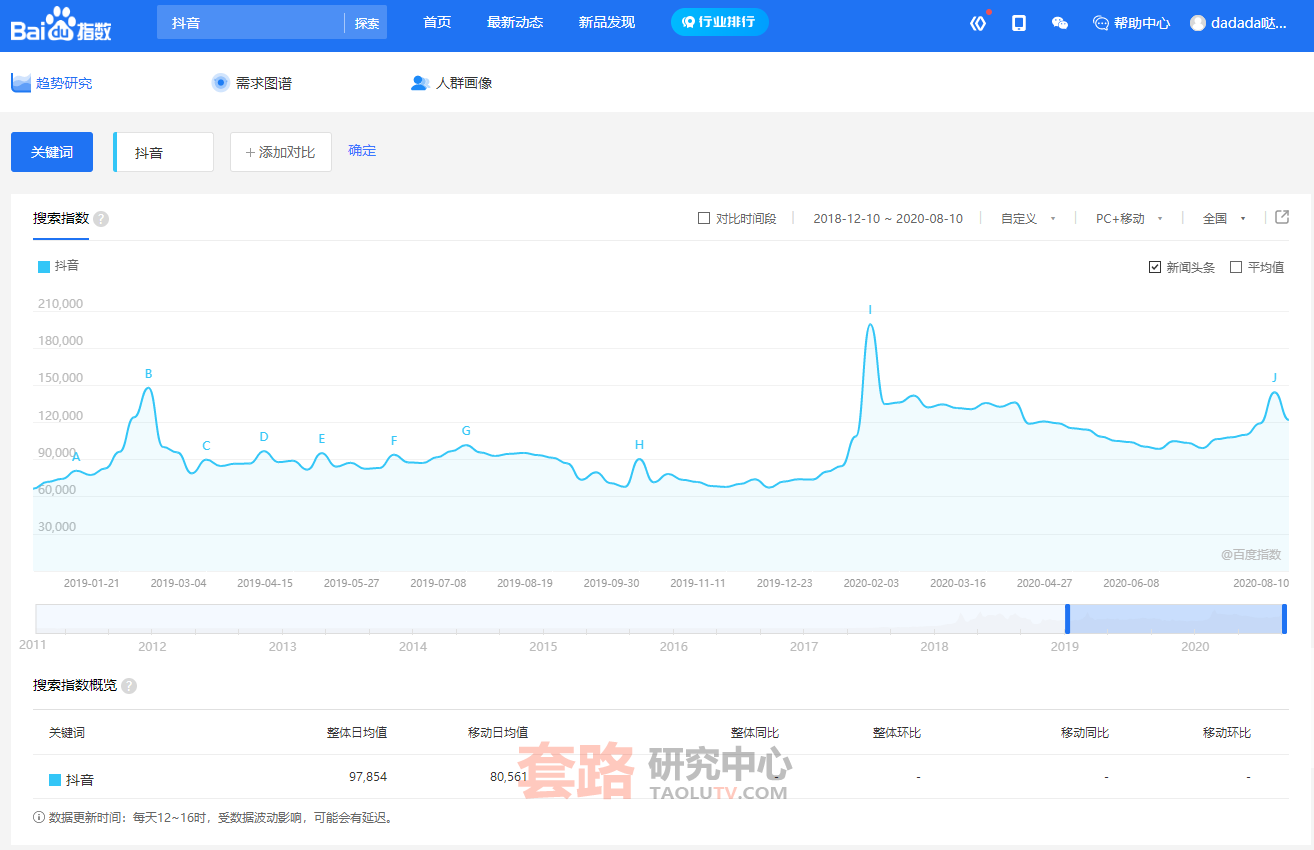Open the 自定义 time range dropdown
Viewport: 1314px width, 850px height.
1028,218
